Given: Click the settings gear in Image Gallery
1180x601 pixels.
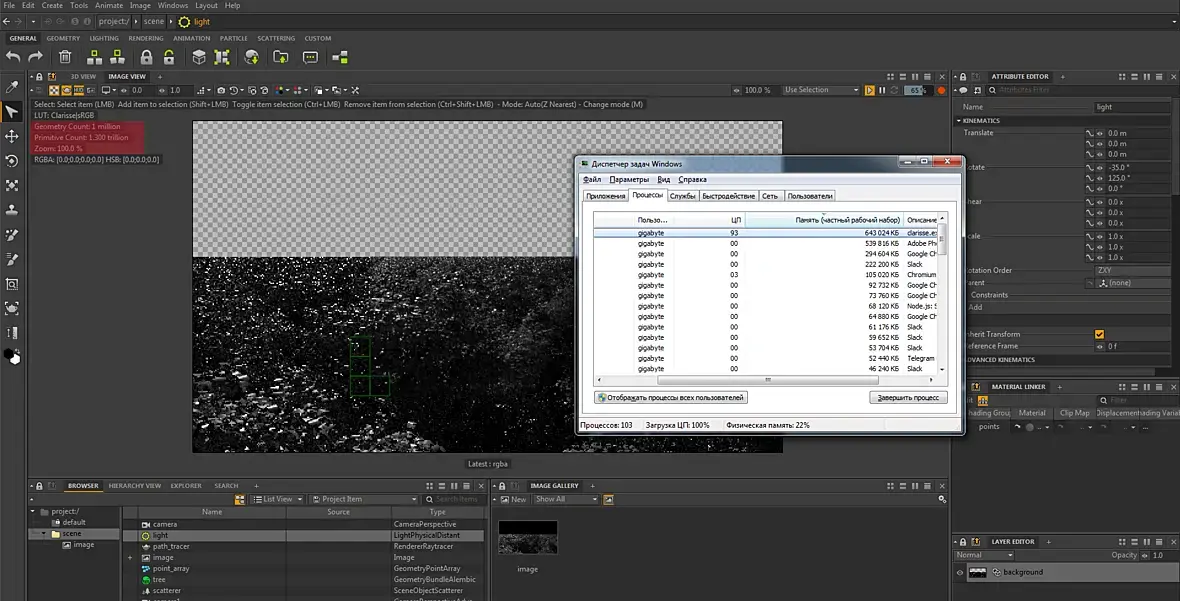Looking at the screenshot, I should click(941, 499).
